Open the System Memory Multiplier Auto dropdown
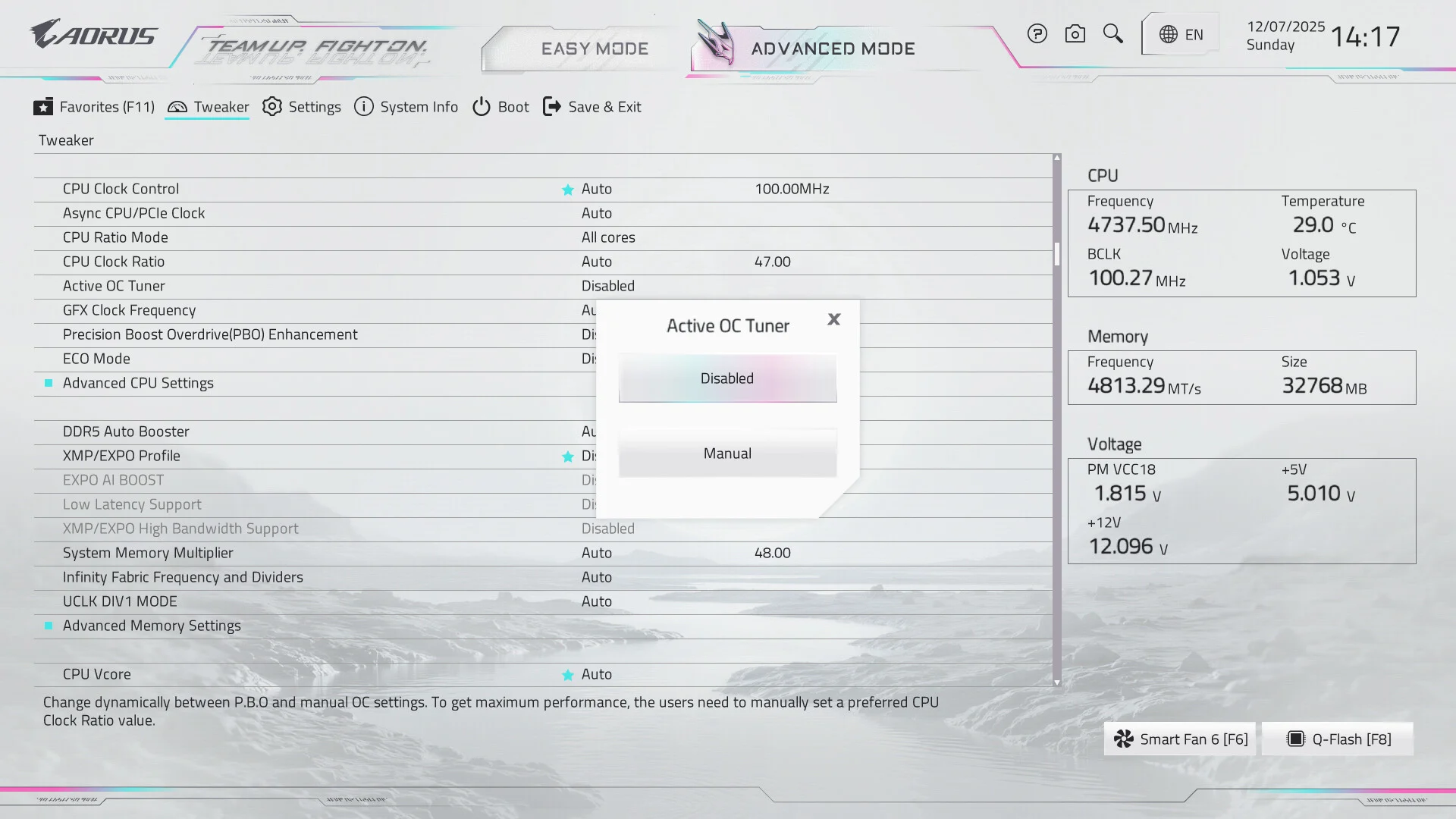This screenshot has width=1456, height=819. (597, 553)
